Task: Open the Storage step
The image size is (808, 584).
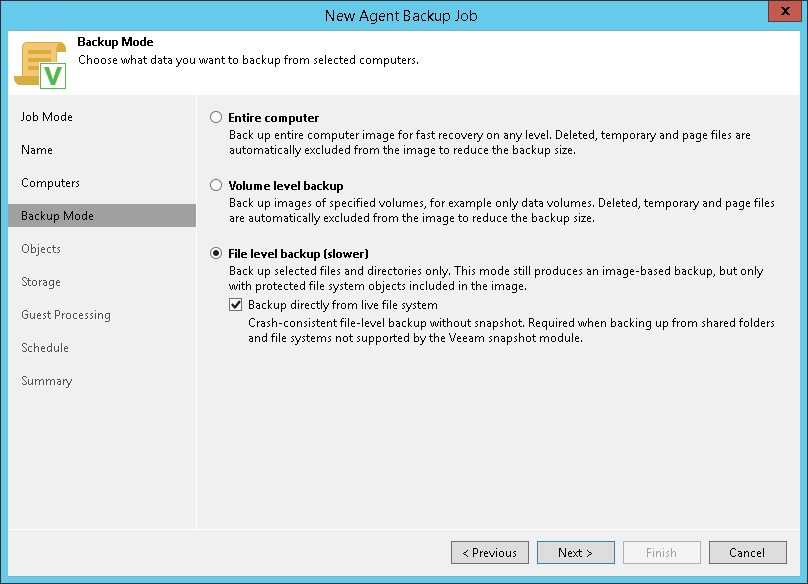Action: click(41, 282)
